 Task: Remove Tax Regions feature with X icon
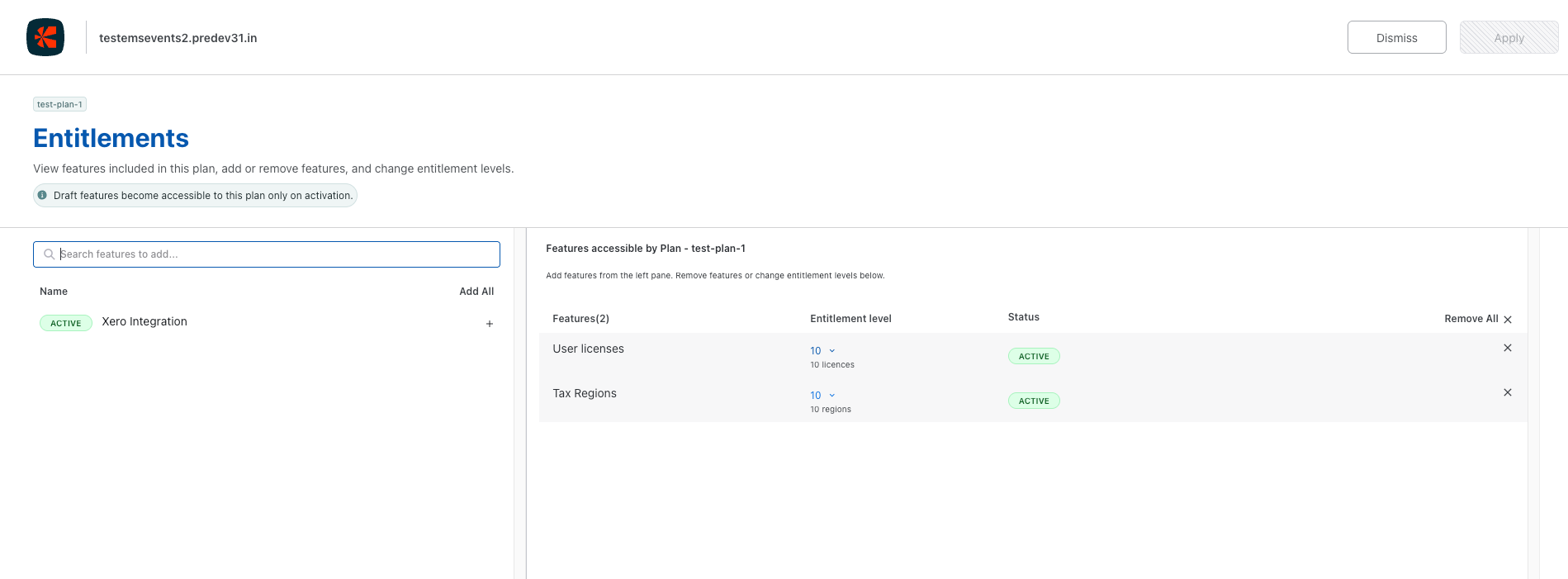tap(1507, 392)
